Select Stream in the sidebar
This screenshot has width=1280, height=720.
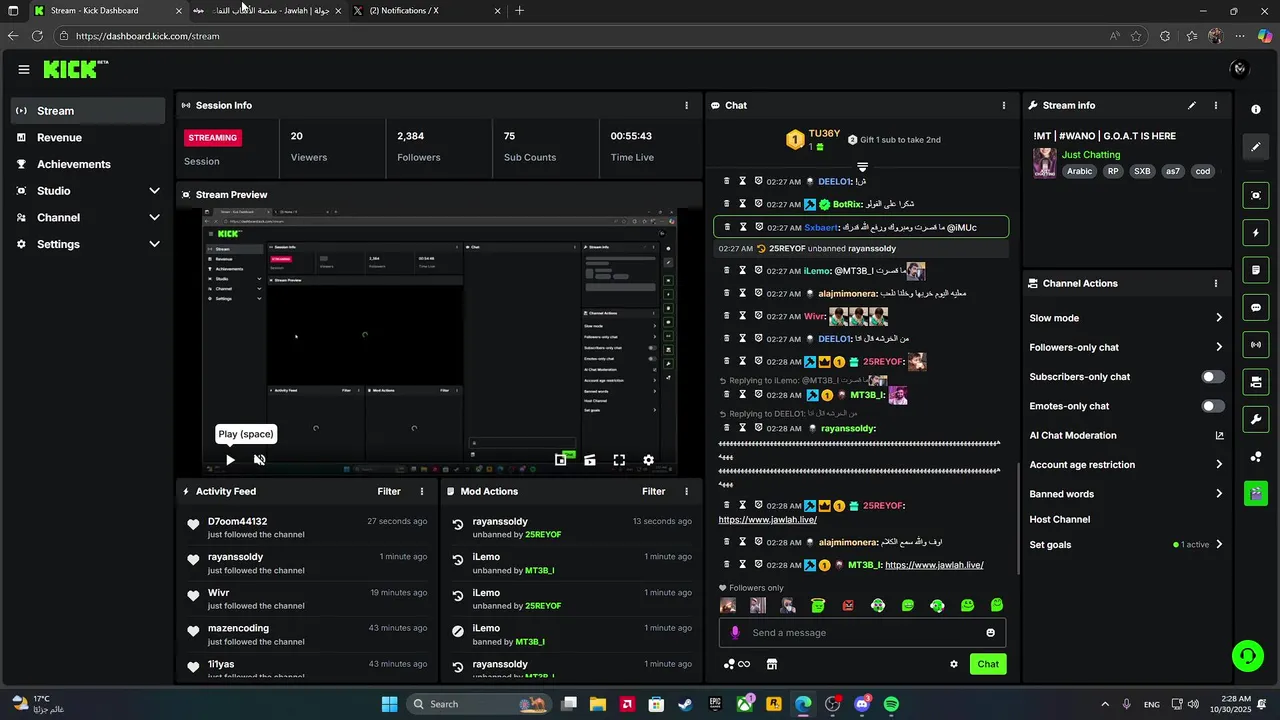coord(88,111)
